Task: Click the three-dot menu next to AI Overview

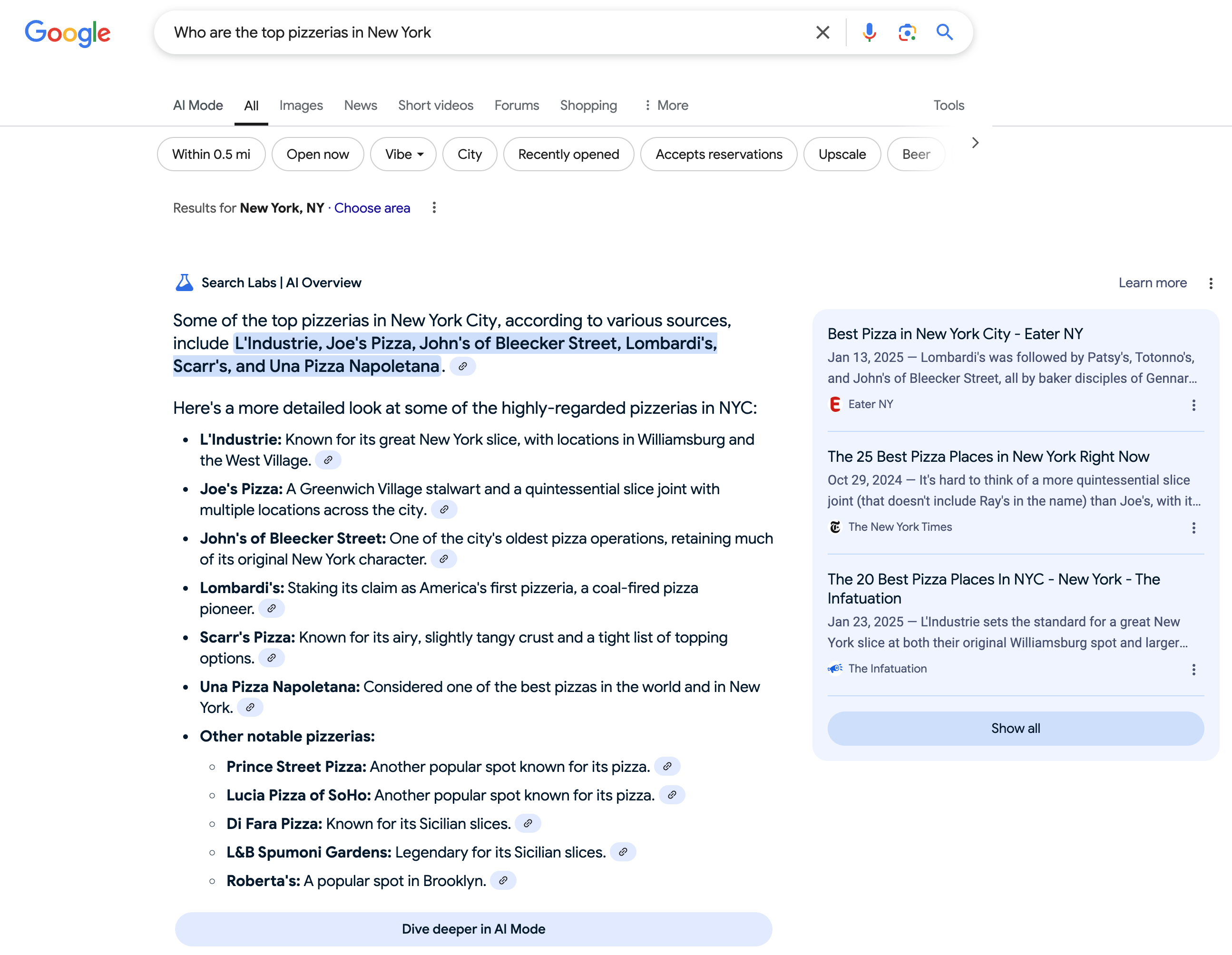Action: (x=1211, y=283)
